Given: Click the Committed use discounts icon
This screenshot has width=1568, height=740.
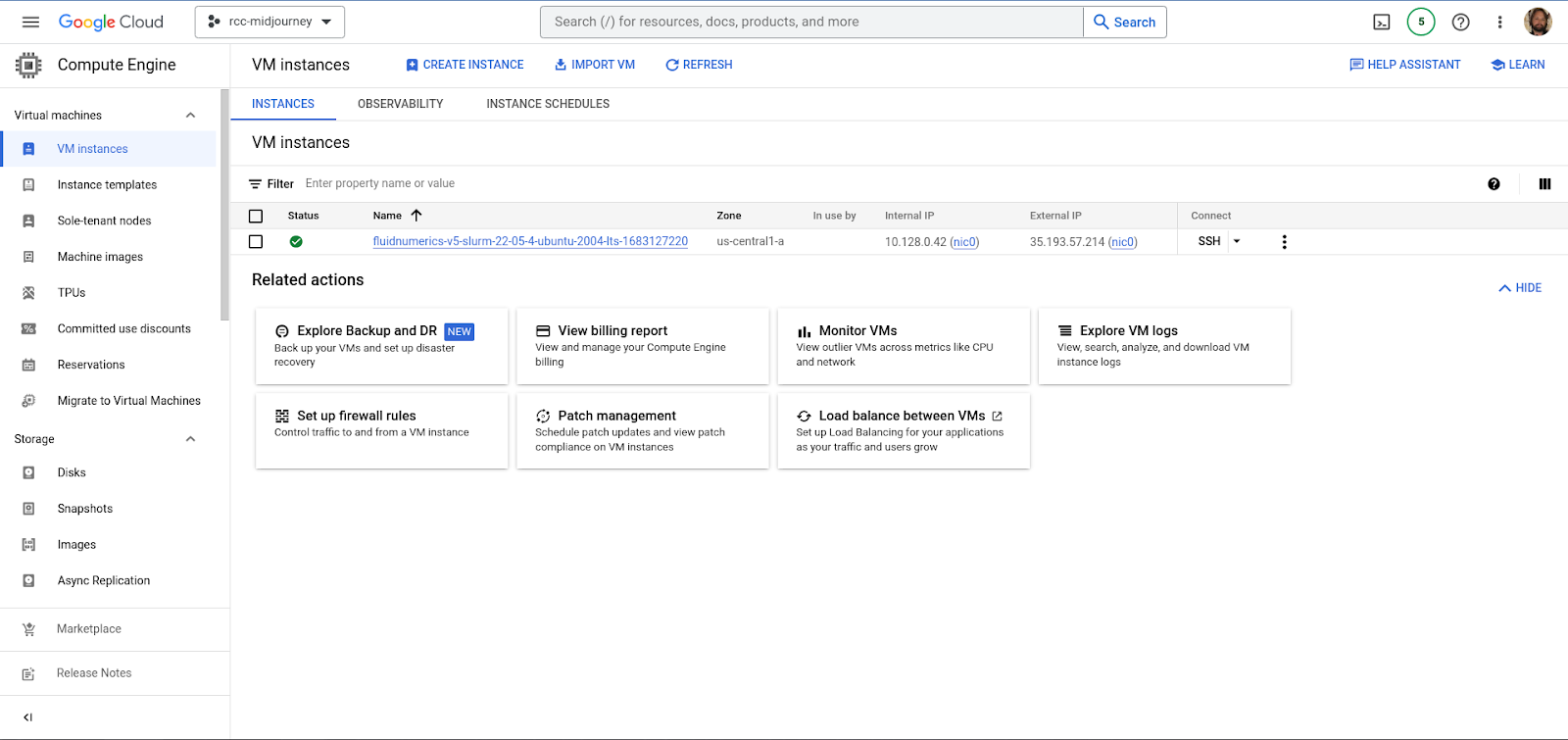Looking at the screenshot, I should [28, 328].
